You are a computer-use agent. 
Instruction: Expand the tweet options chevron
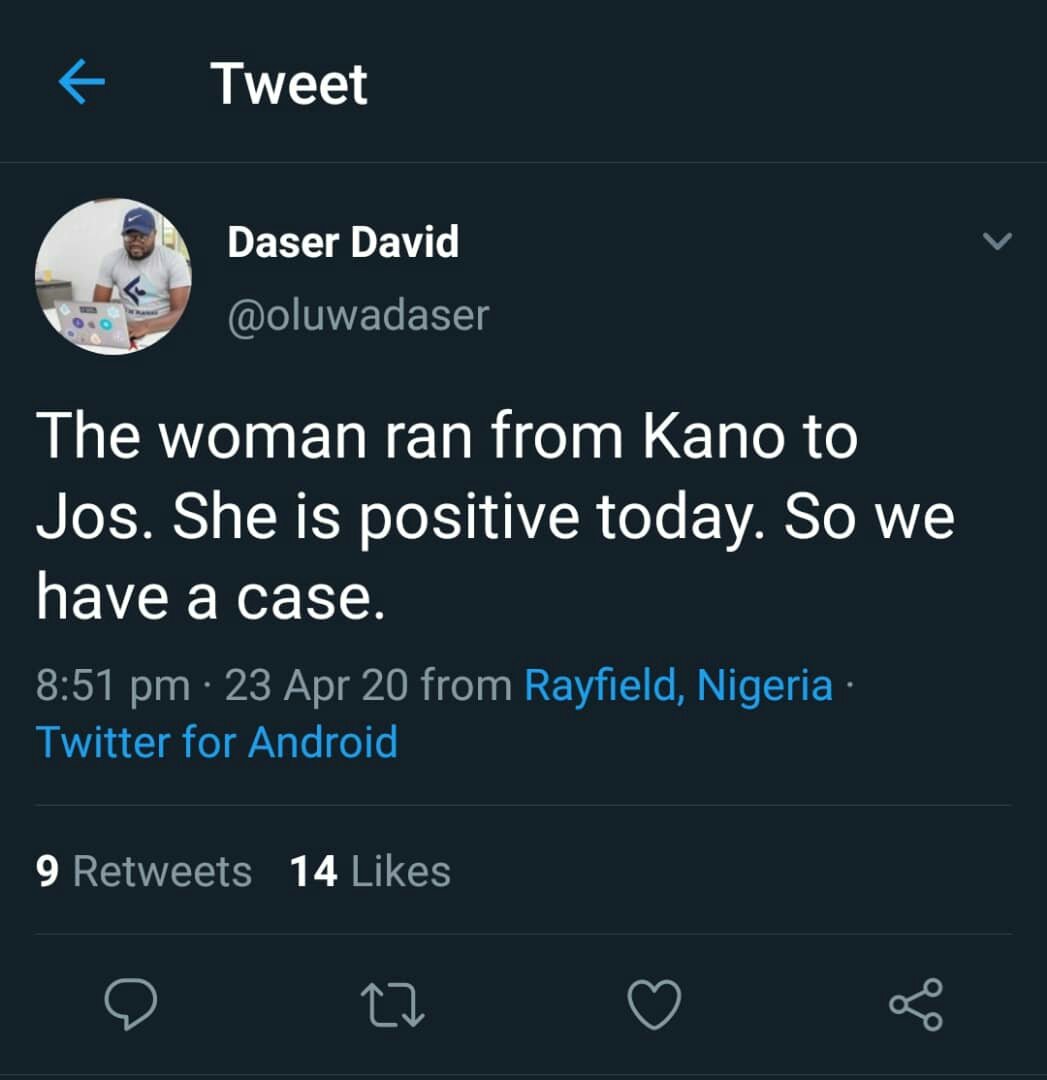997,242
